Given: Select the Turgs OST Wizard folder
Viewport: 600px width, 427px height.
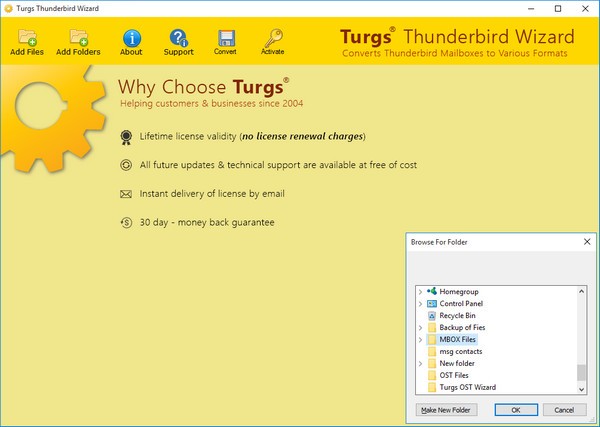Looking at the screenshot, I should pyautogui.click(x=467, y=387).
